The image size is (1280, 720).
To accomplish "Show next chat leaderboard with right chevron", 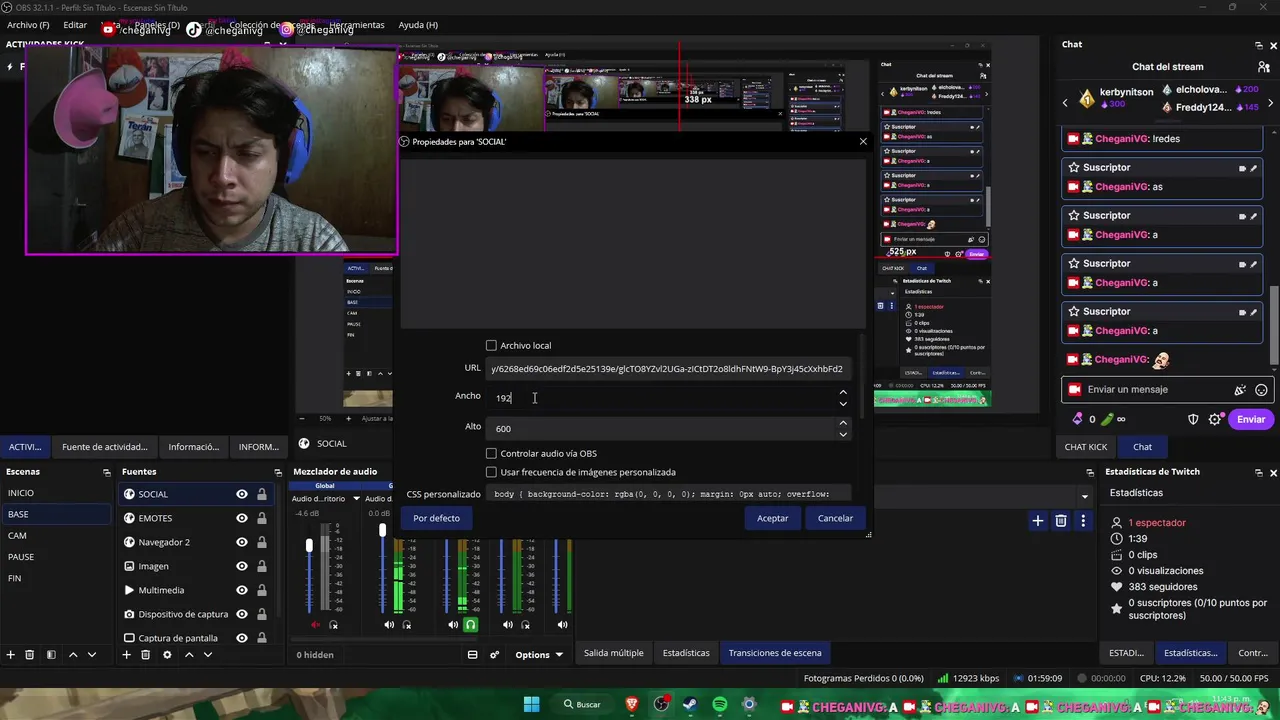I will [1270, 102].
